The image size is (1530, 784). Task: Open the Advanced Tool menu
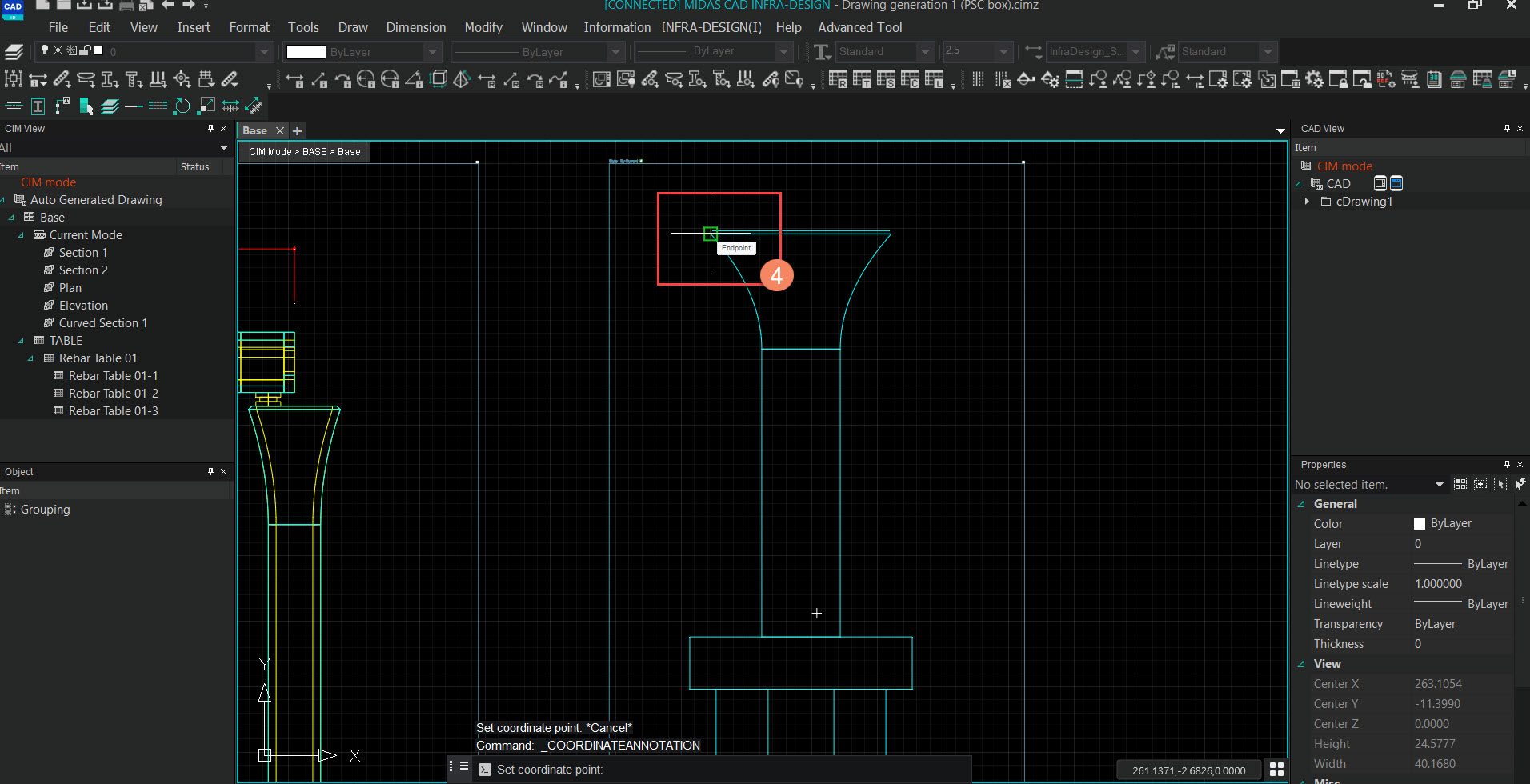859,27
